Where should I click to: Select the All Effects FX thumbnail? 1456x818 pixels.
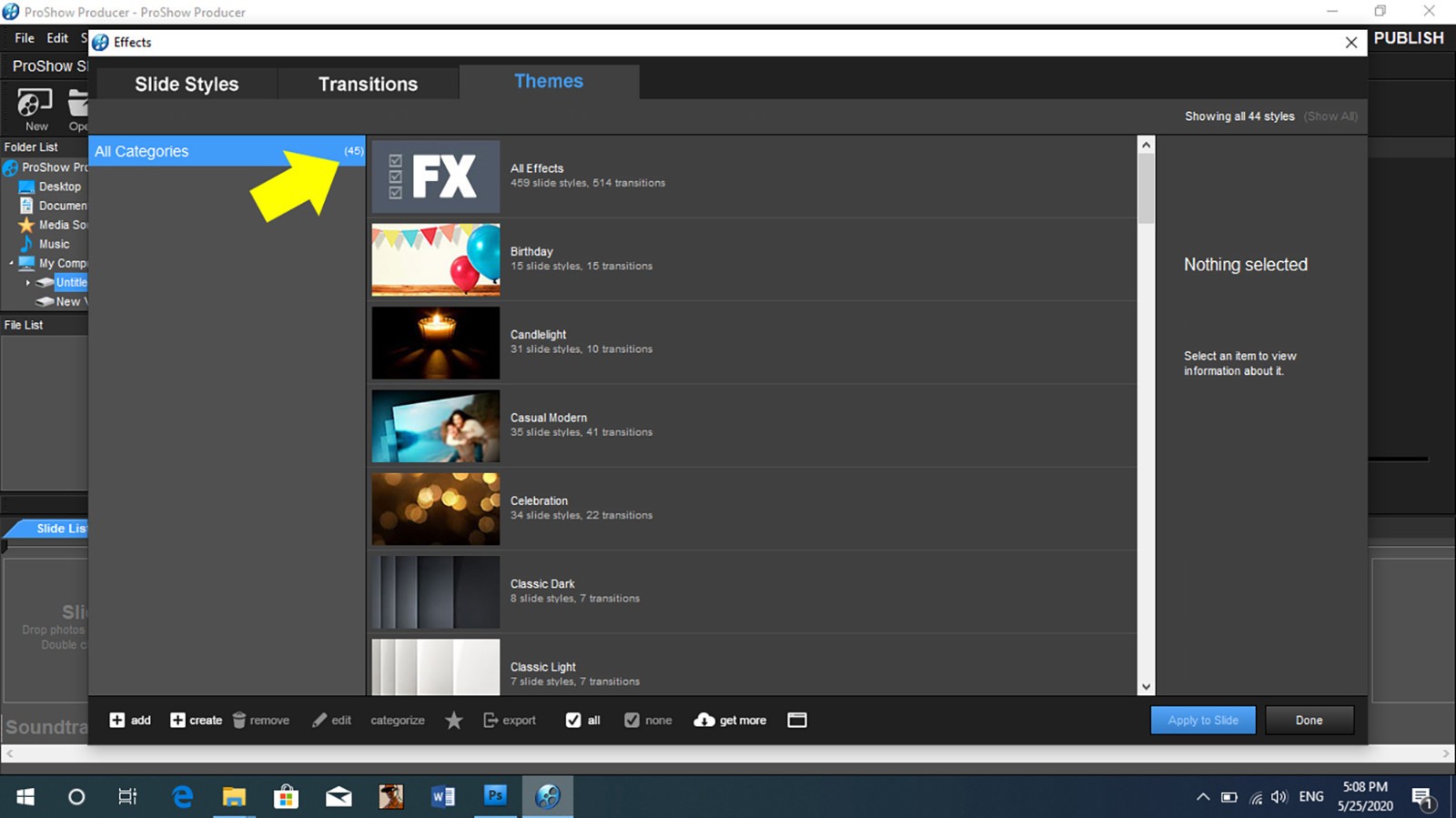(436, 177)
